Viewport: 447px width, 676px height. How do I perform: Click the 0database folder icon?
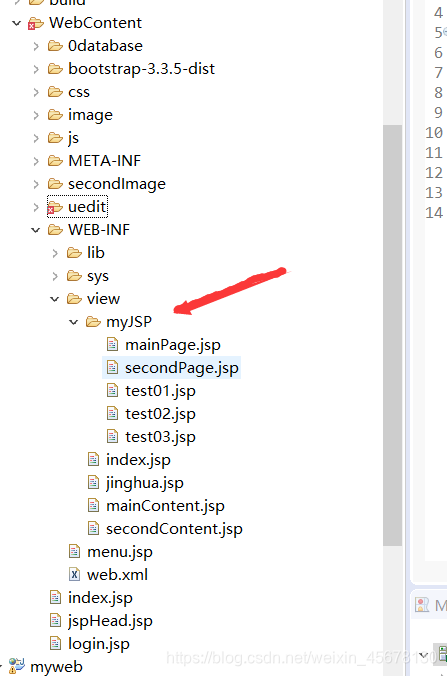coord(55,46)
